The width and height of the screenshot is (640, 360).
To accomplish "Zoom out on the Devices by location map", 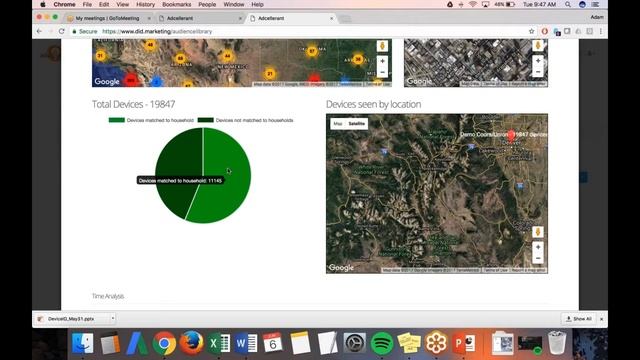I will coord(538,258).
